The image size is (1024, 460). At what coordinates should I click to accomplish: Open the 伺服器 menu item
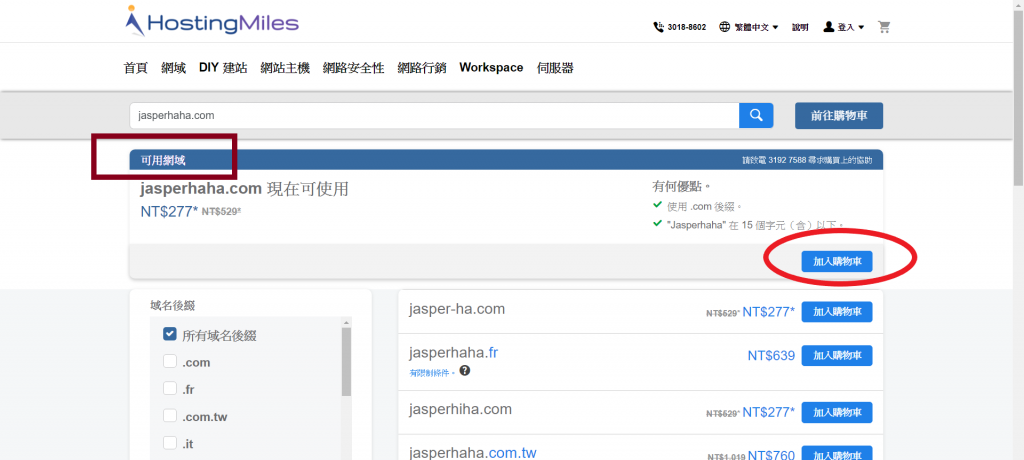555,68
